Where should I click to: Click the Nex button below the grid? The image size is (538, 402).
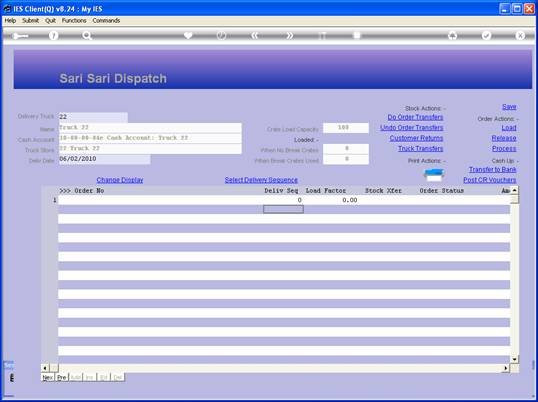pos(48,377)
